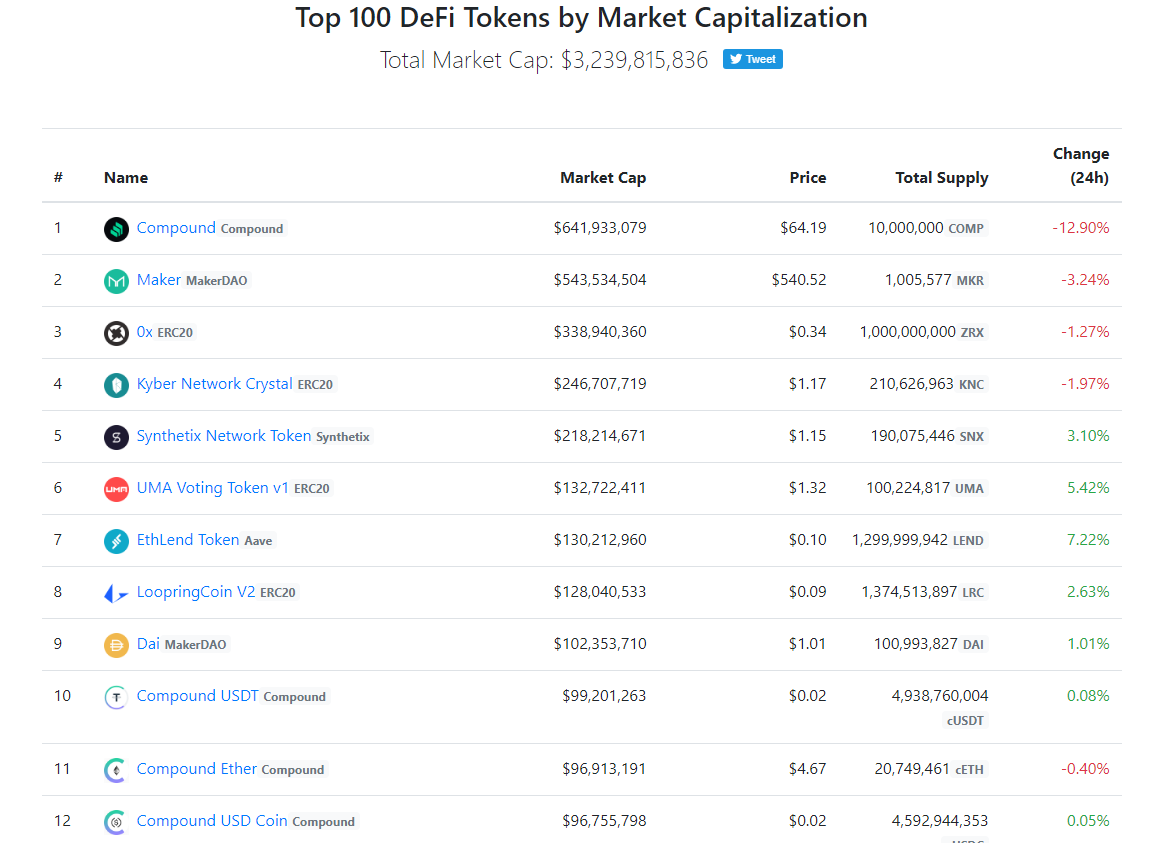Screen dimensions: 1176x843
Task: Click the Change (24h) column header
Action: pyautogui.click(x=1081, y=166)
